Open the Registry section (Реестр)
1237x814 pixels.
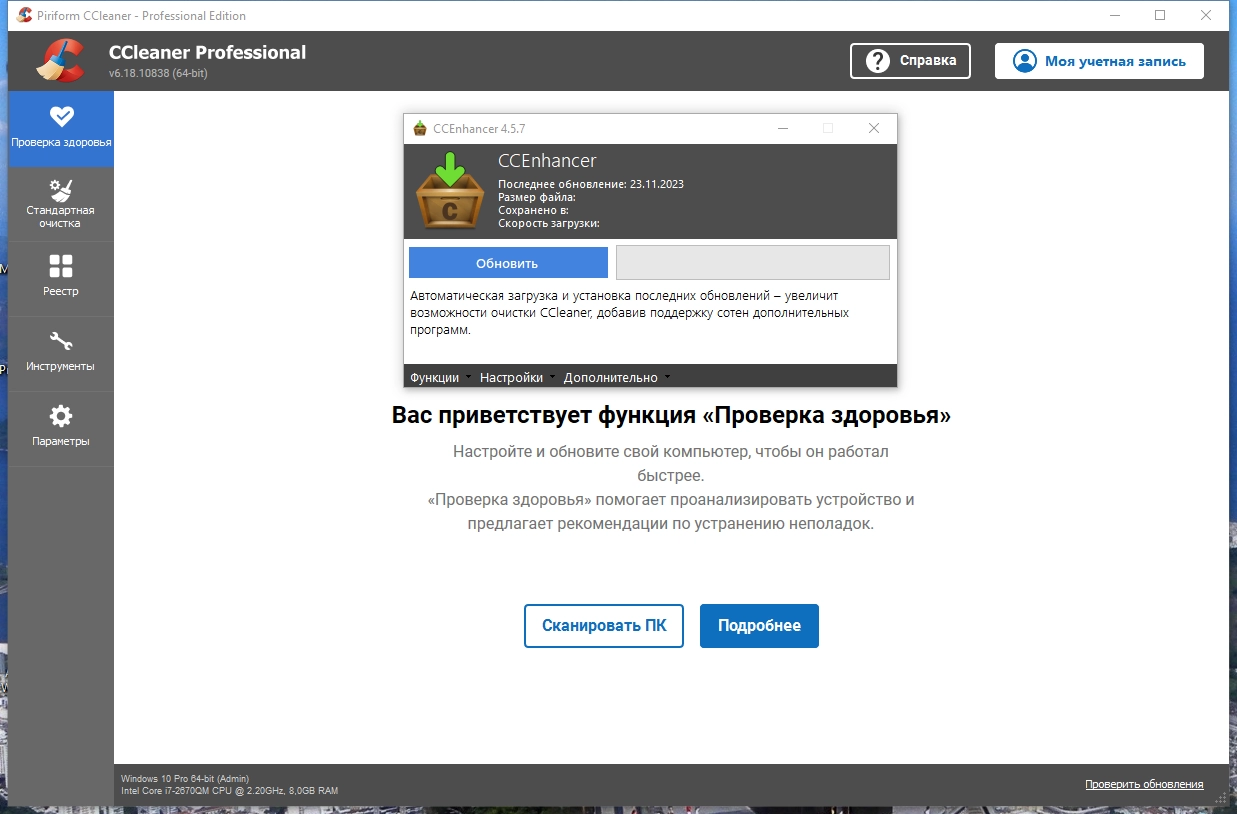tap(61, 278)
